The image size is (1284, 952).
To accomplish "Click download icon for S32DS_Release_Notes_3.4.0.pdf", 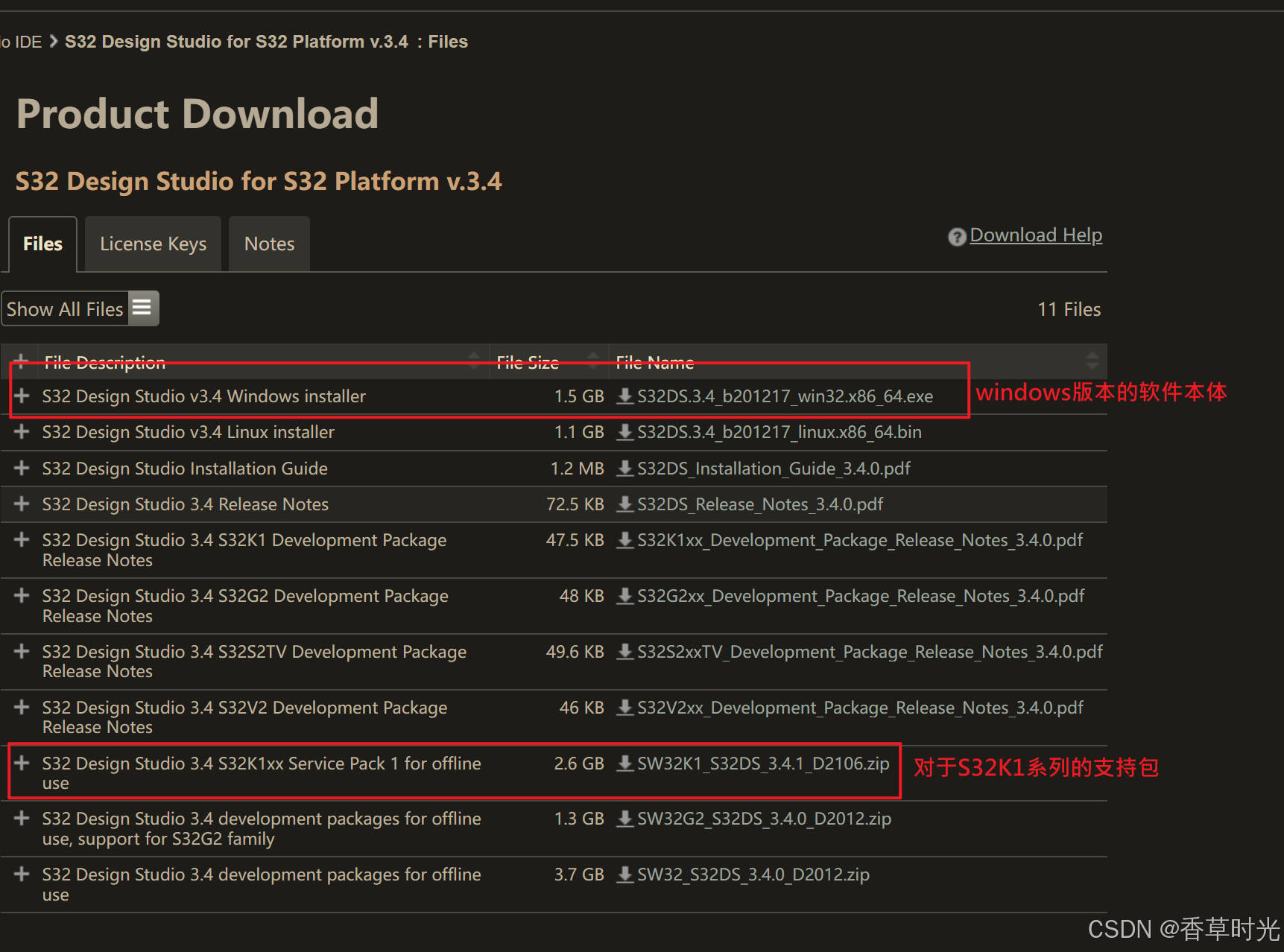I will pyautogui.click(x=625, y=504).
